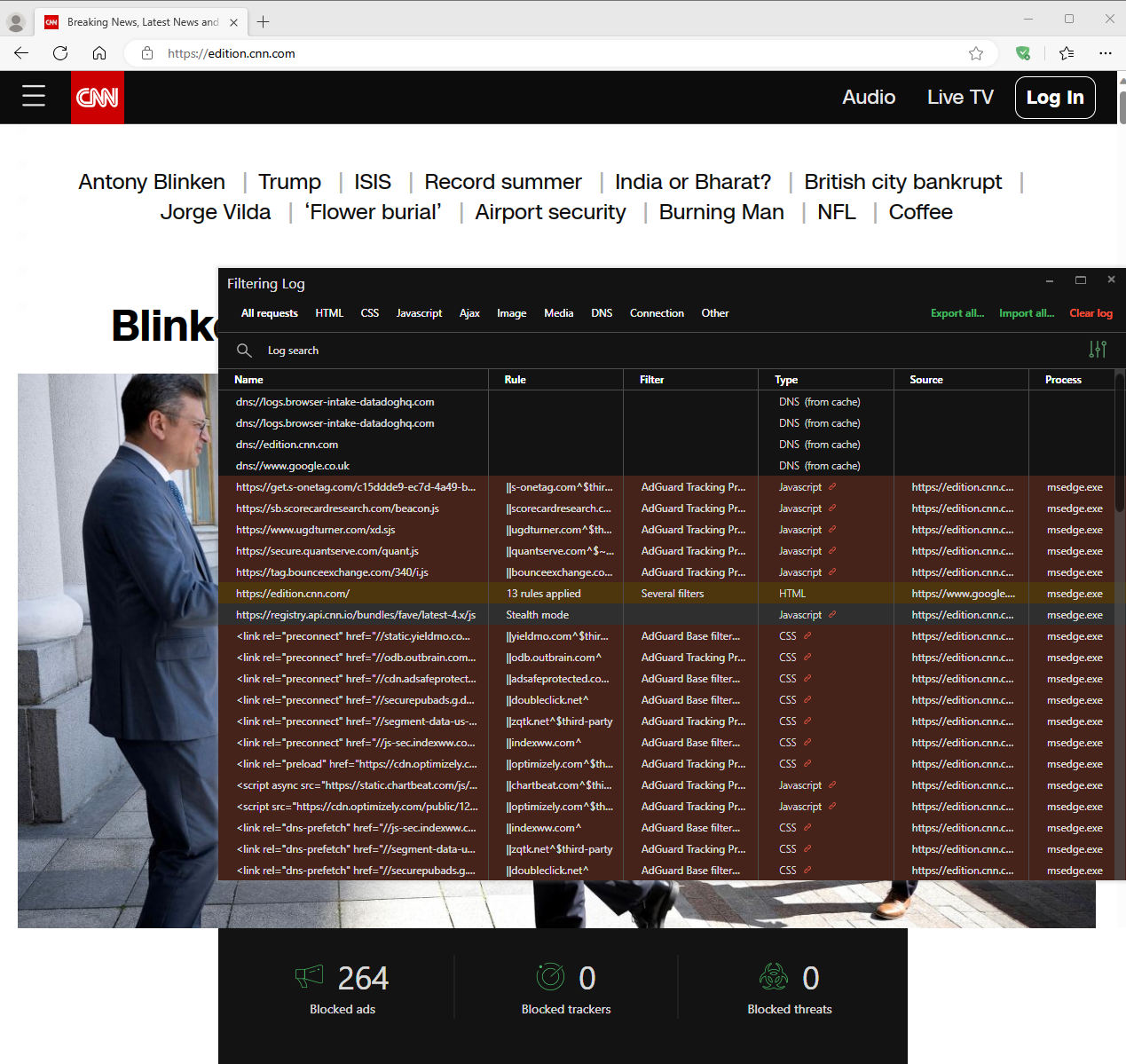Screen dimensions: 1126x1064
Task: Go back using the browser back arrow
Action: click(21, 53)
